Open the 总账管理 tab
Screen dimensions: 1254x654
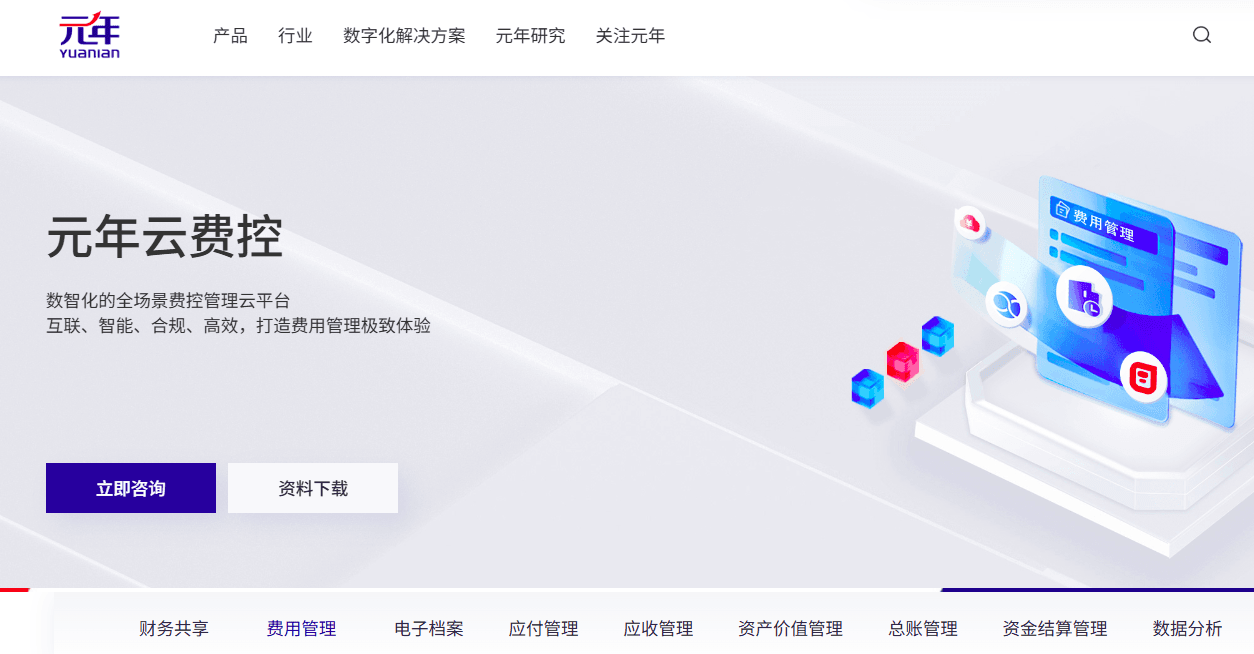pos(923,629)
